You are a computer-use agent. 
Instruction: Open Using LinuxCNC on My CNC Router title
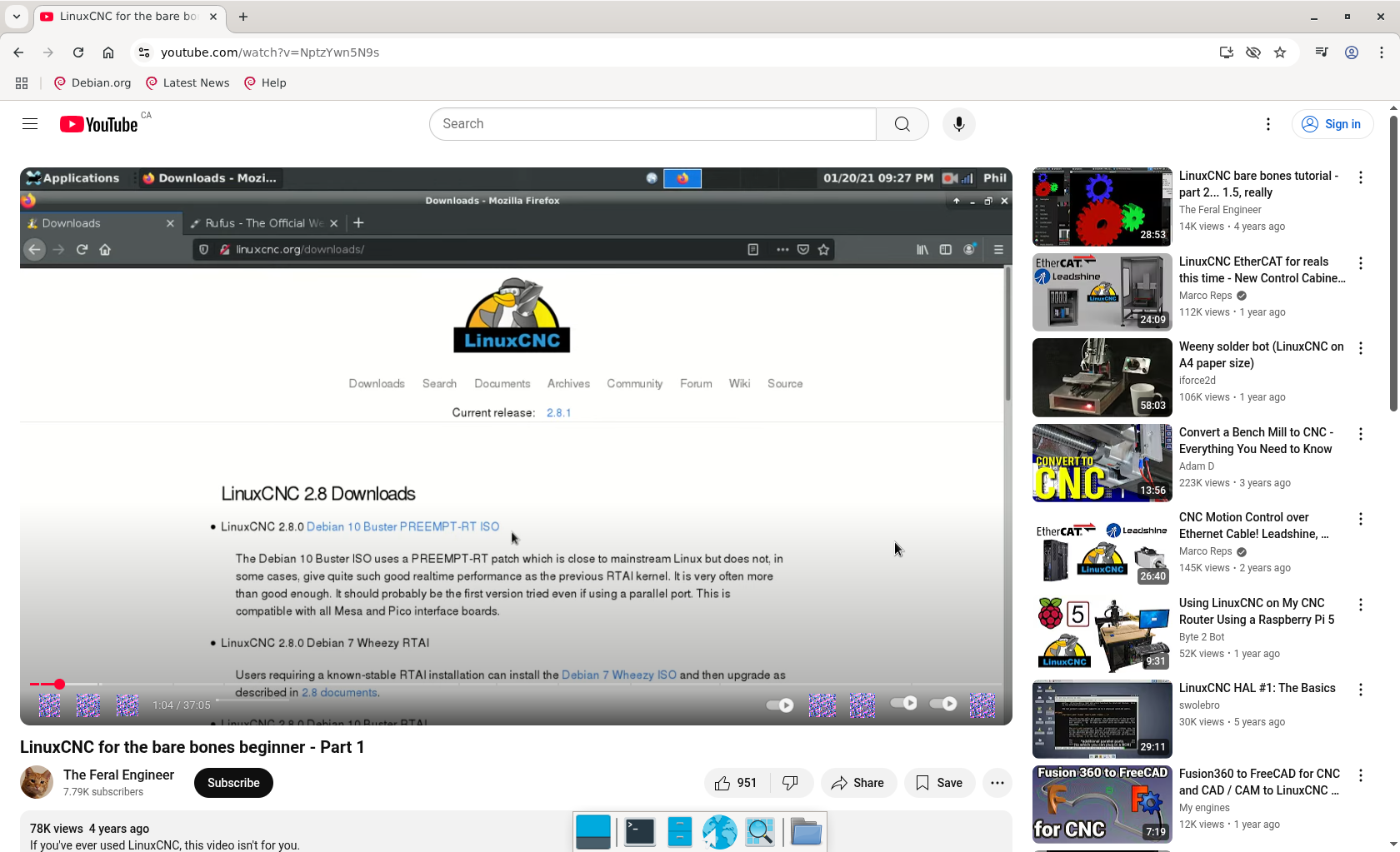click(1257, 611)
